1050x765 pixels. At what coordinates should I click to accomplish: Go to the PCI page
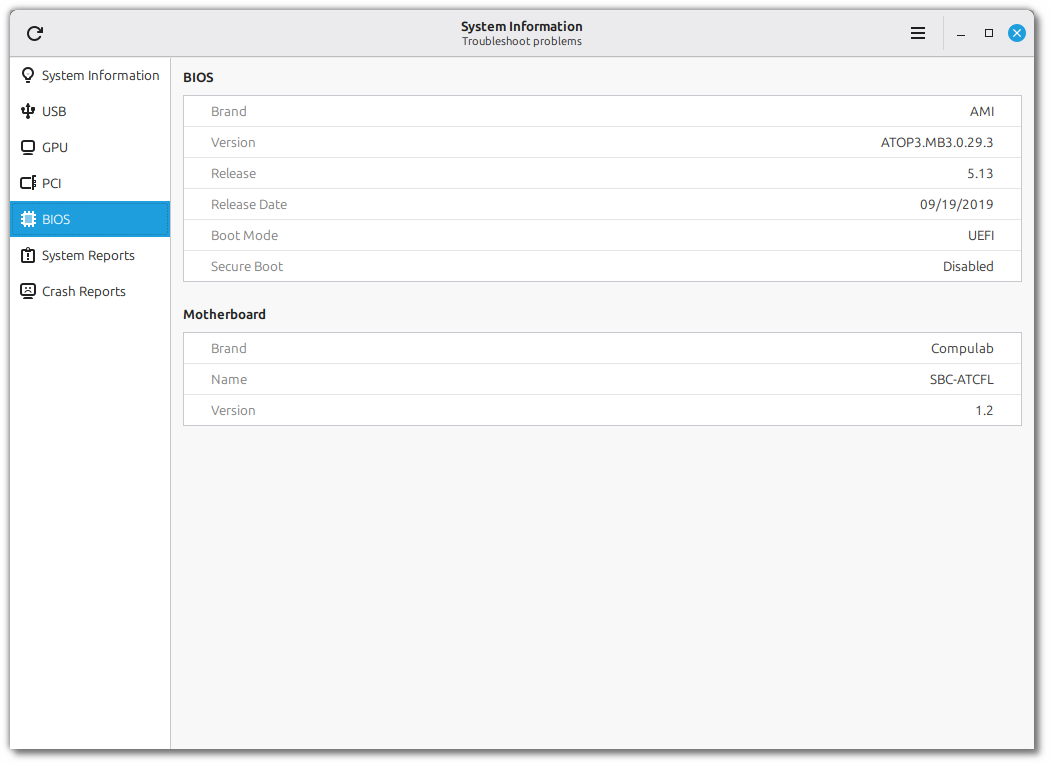90,183
